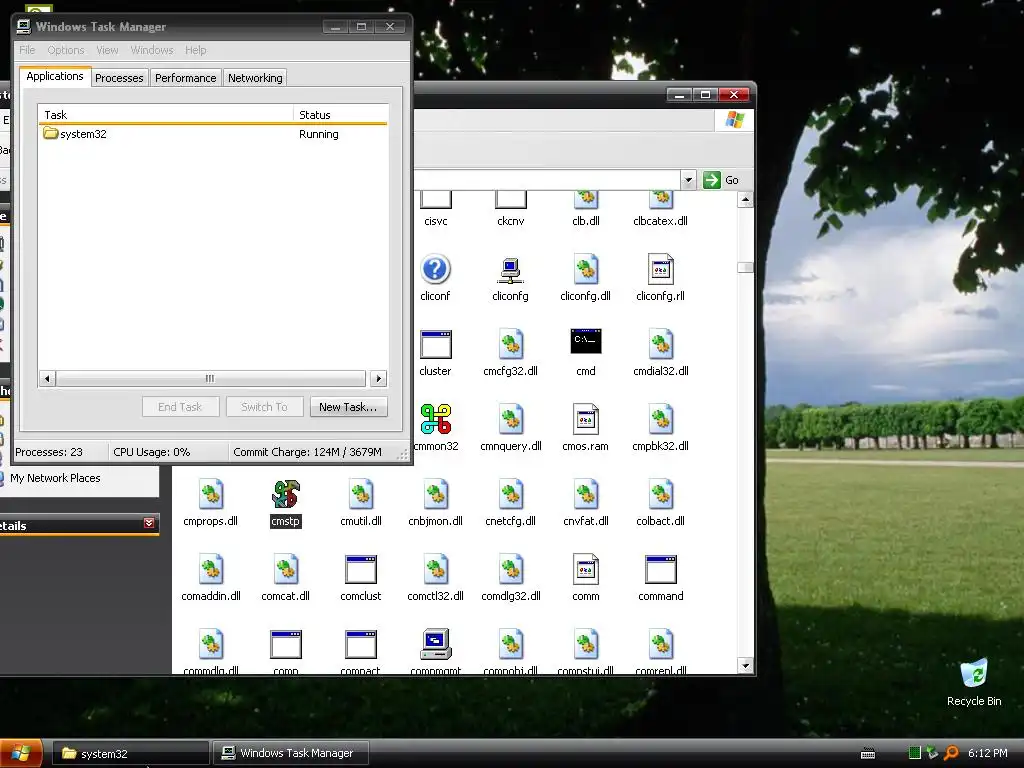Select the cmos.ram file icon
The height and width of the screenshot is (768, 1024).
coord(585,419)
